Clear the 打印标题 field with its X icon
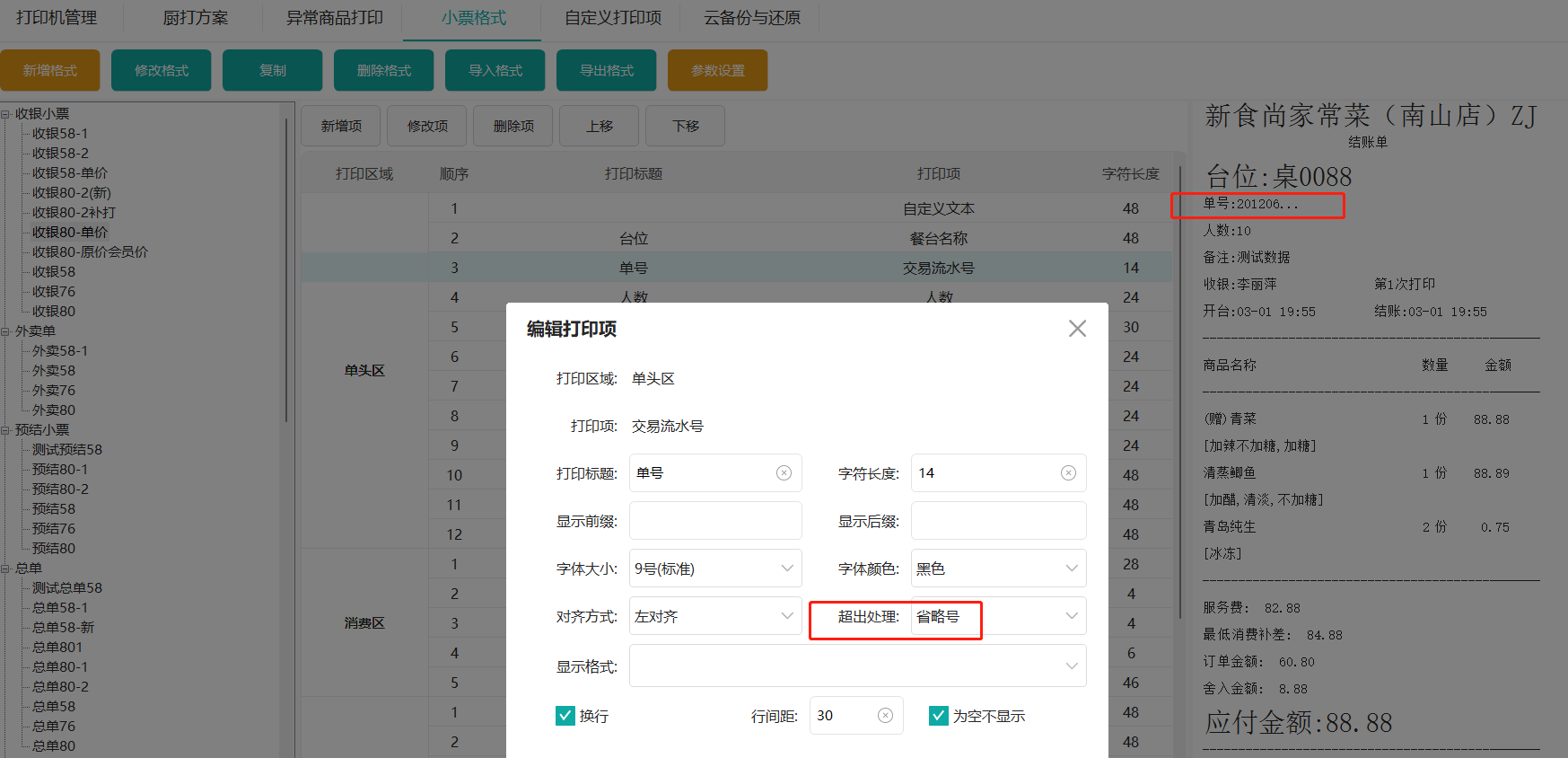This screenshot has height=758, width=1568. 784,473
